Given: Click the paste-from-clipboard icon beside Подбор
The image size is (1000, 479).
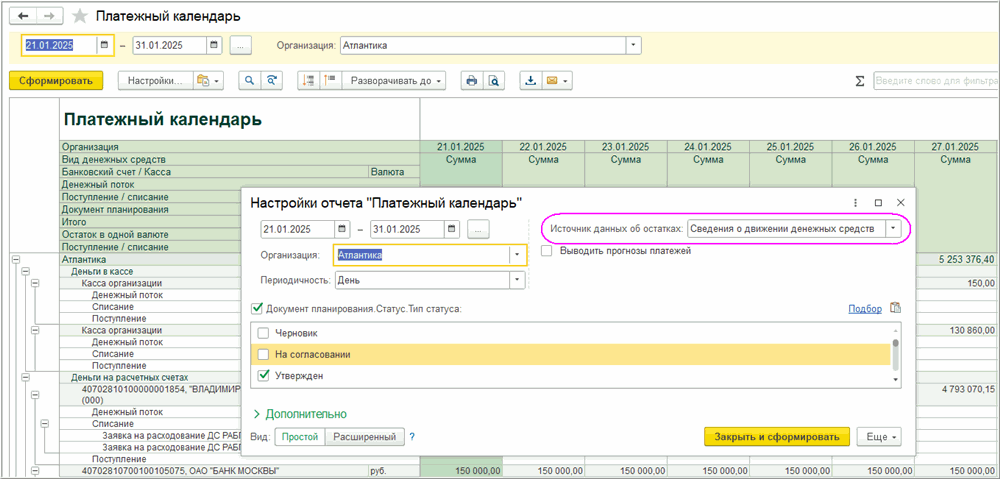Looking at the screenshot, I should [x=896, y=308].
